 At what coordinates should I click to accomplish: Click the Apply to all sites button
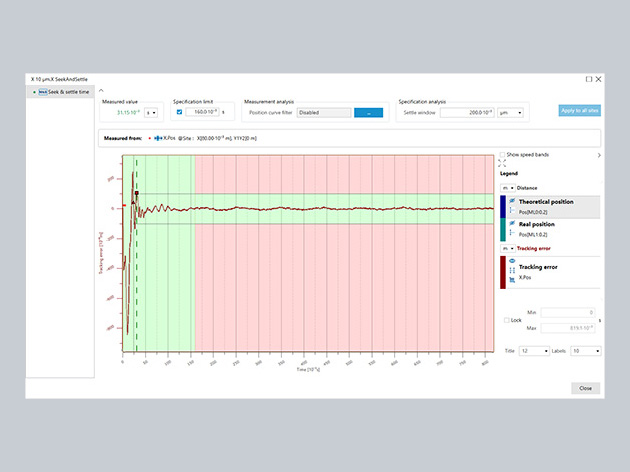pos(579,110)
